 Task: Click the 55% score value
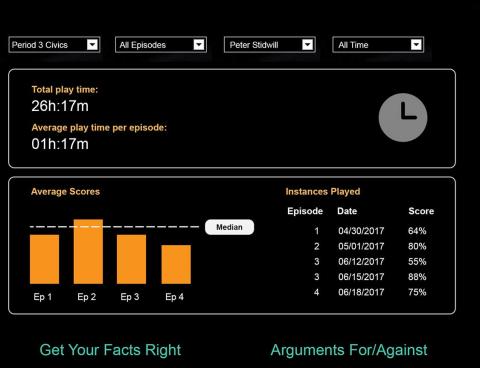[x=417, y=262]
